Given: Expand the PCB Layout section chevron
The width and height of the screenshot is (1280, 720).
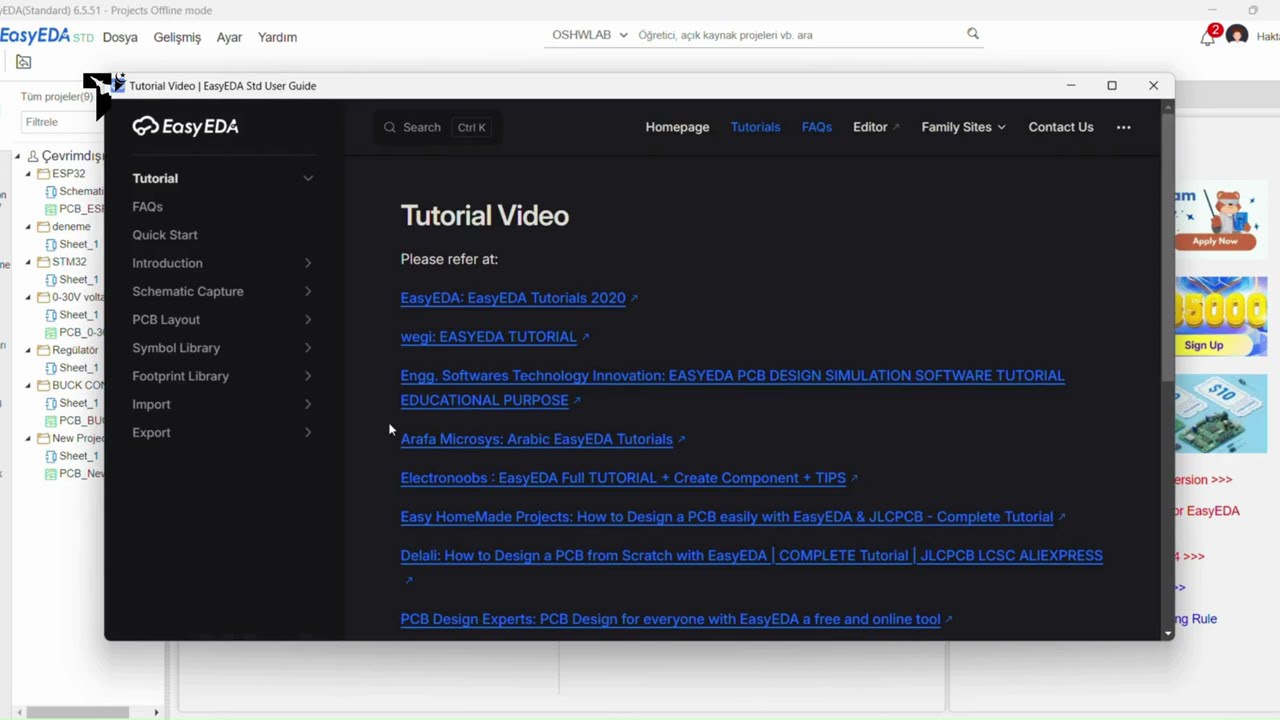Looking at the screenshot, I should tap(308, 319).
